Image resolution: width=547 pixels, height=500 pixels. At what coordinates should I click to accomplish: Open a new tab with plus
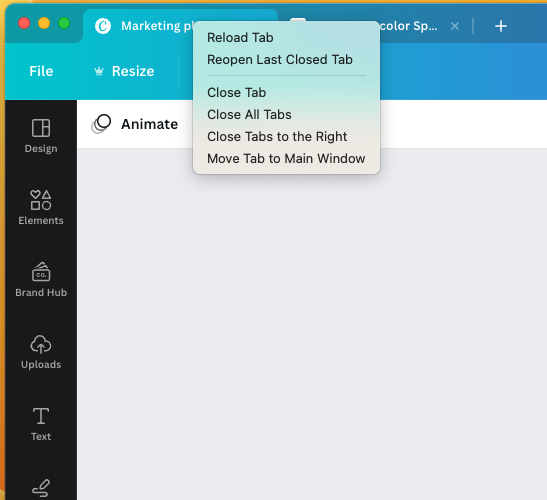pos(501,26)
